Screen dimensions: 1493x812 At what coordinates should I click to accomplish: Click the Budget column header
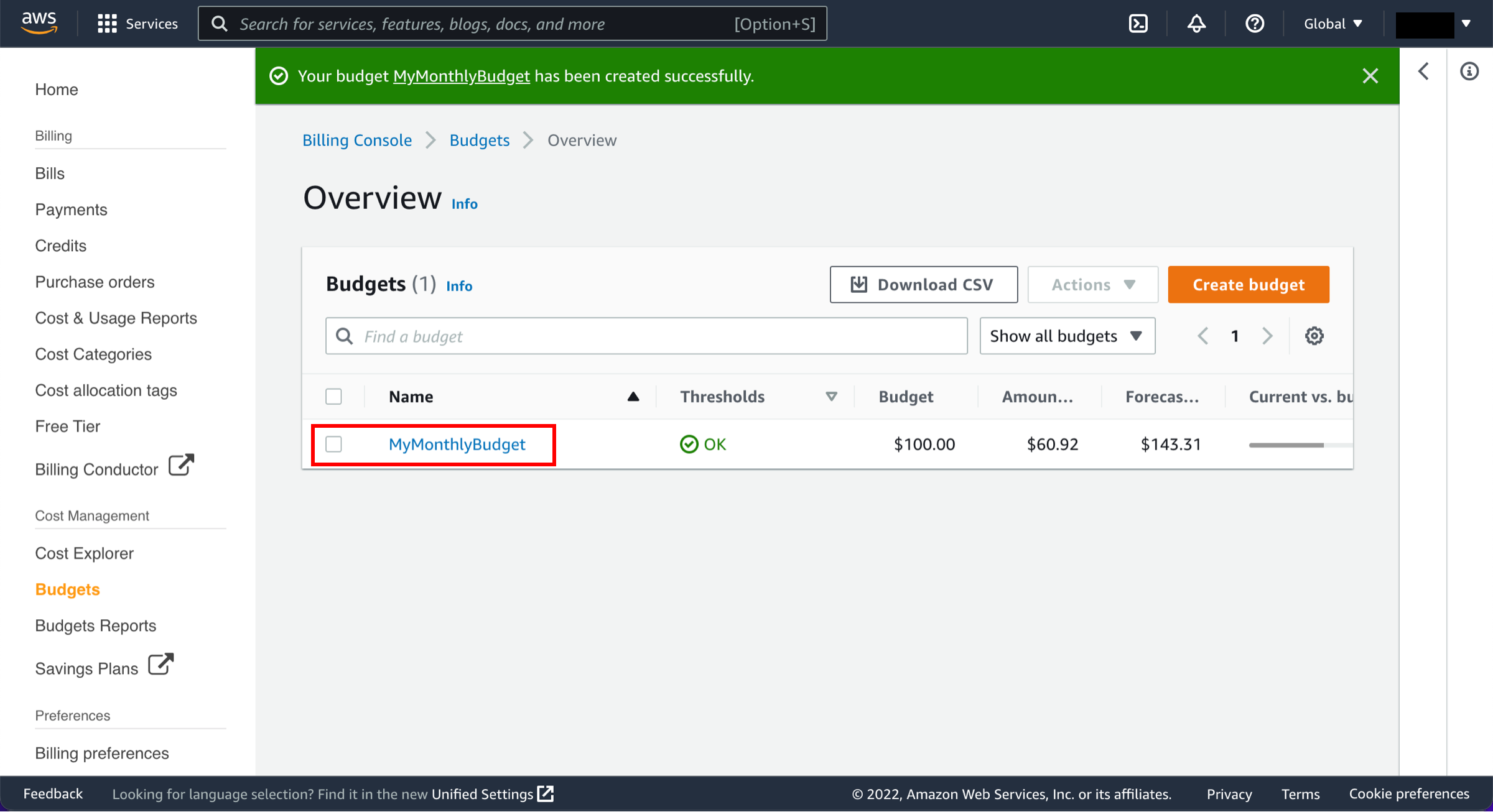(x=906, y=397)
